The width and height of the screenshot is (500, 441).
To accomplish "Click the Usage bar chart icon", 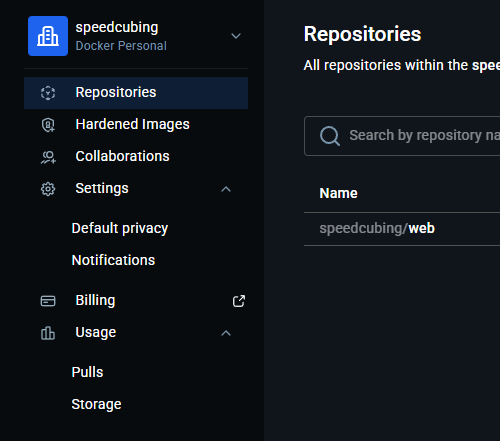I will tap(48, 333).
